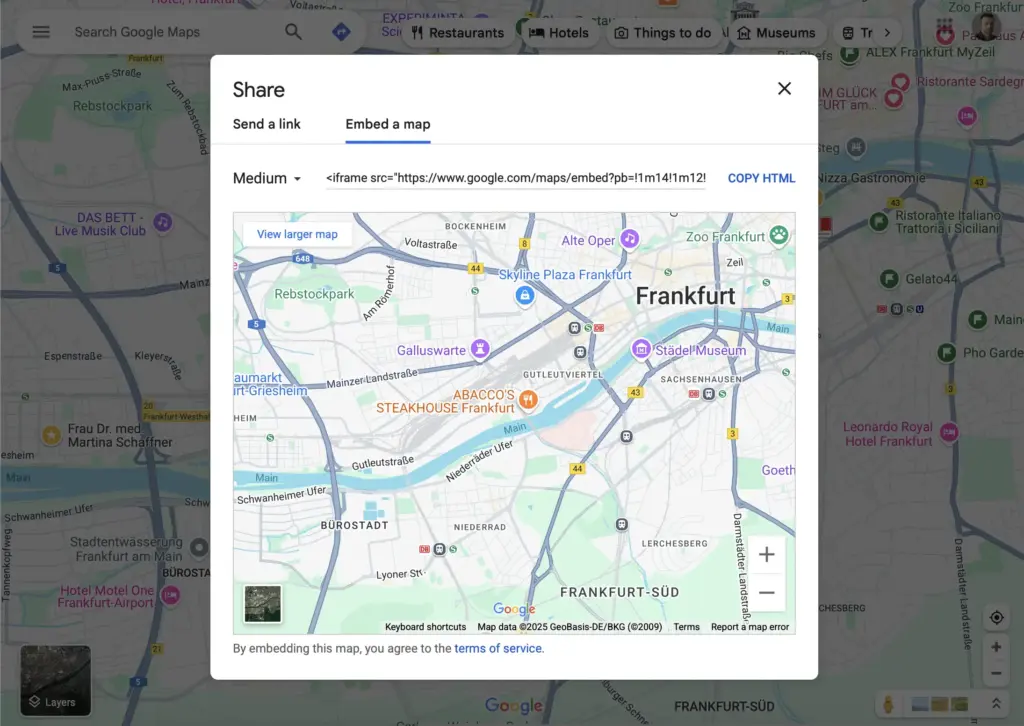Click the Zoo Frankfurt marker icon

pos(778,235)
